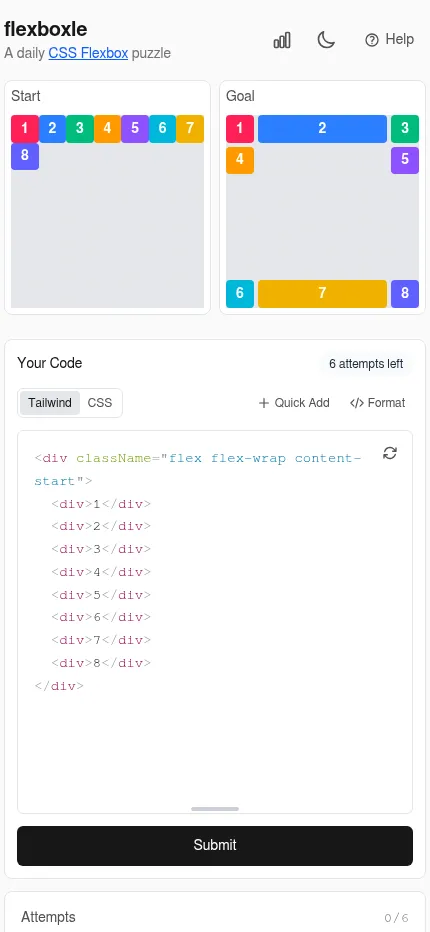Image resolution: width=430 pixels, height=932 pixels.
Task: Follow the CSS Flexbox link
Action: [x=88, y=53]
